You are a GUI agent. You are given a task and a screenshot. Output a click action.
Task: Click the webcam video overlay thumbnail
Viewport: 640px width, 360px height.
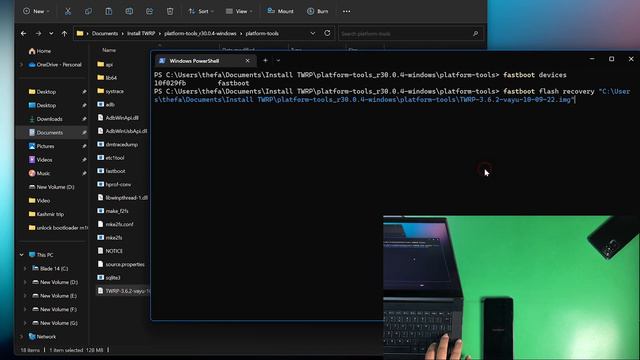(511, 287)
